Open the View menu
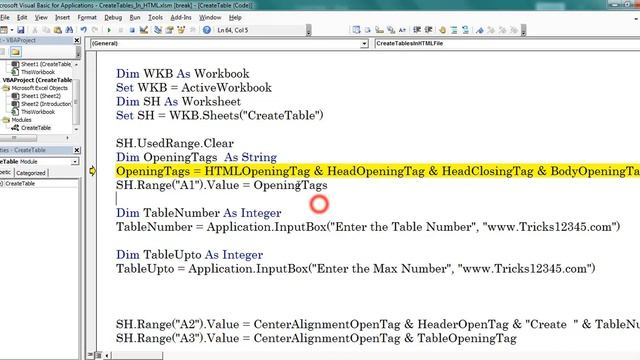The height and width of the screenshot is (360, 640). 41,18
